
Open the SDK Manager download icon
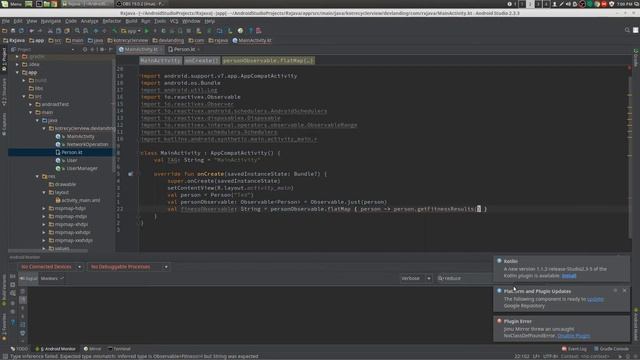230,31
